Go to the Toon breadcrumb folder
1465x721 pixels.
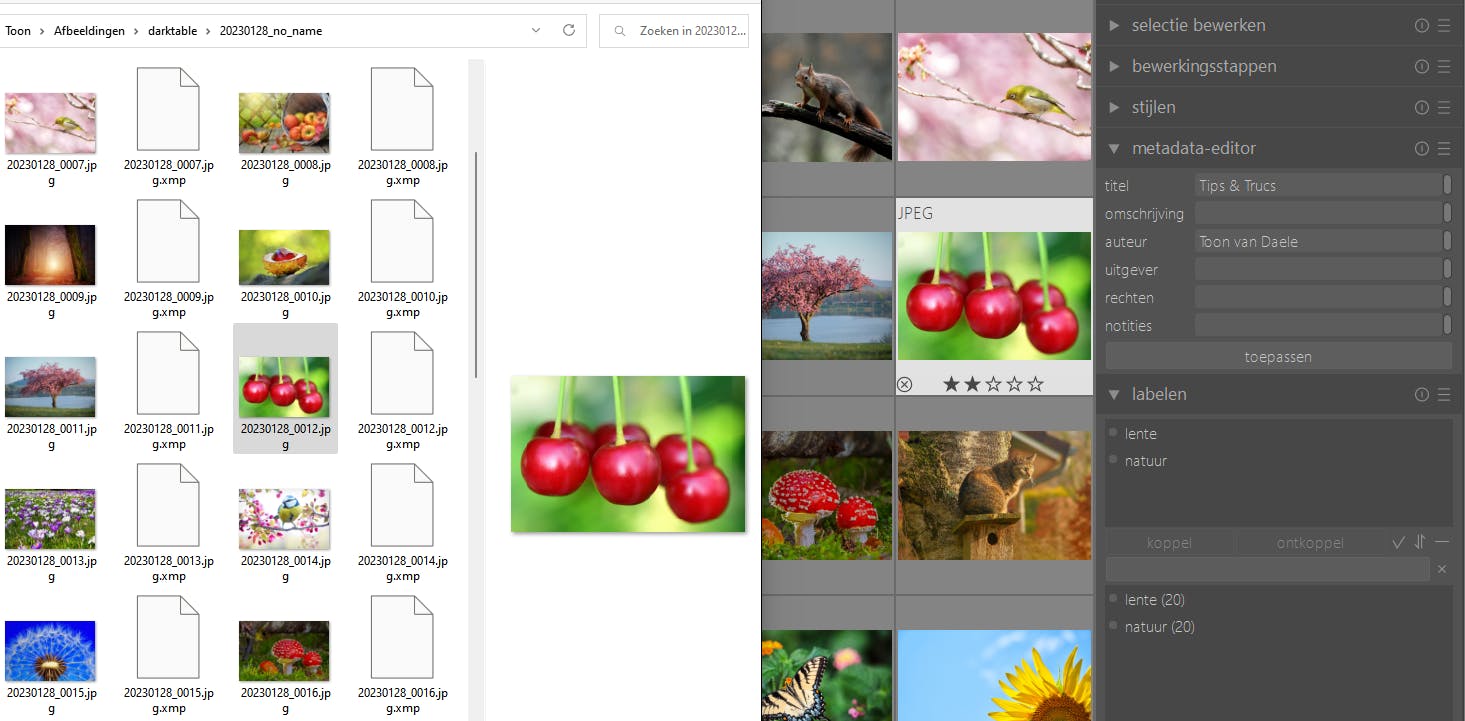18,31
